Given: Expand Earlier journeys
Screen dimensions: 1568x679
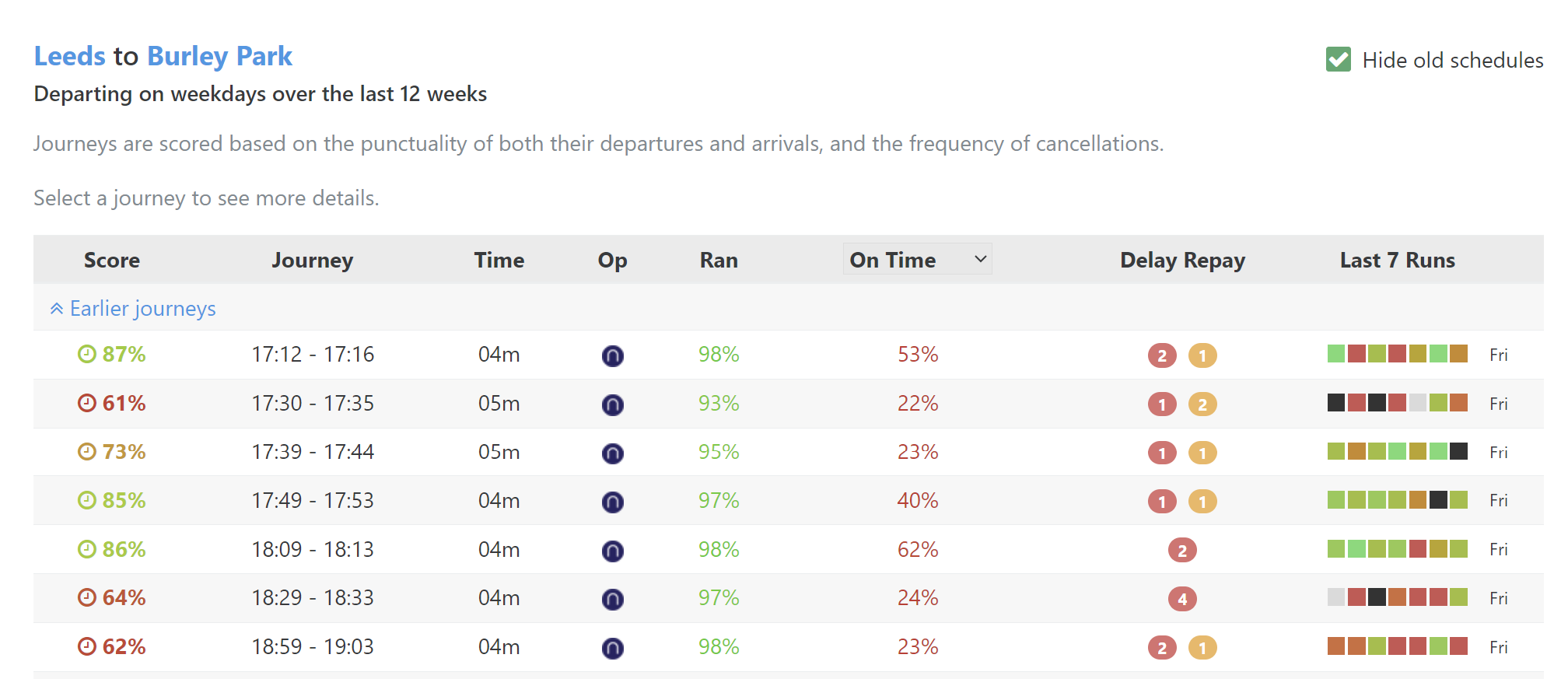Looking at the screenshot, I should [133, 309].
